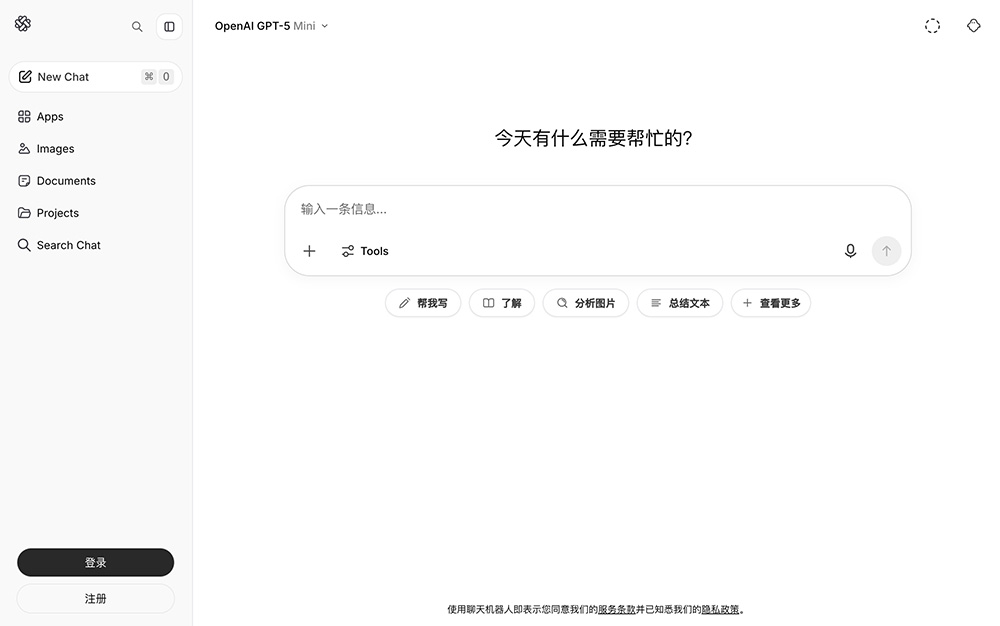This screenshot has height=626, width=1000.
Task: Click the message input field
Action: [500, 209]
